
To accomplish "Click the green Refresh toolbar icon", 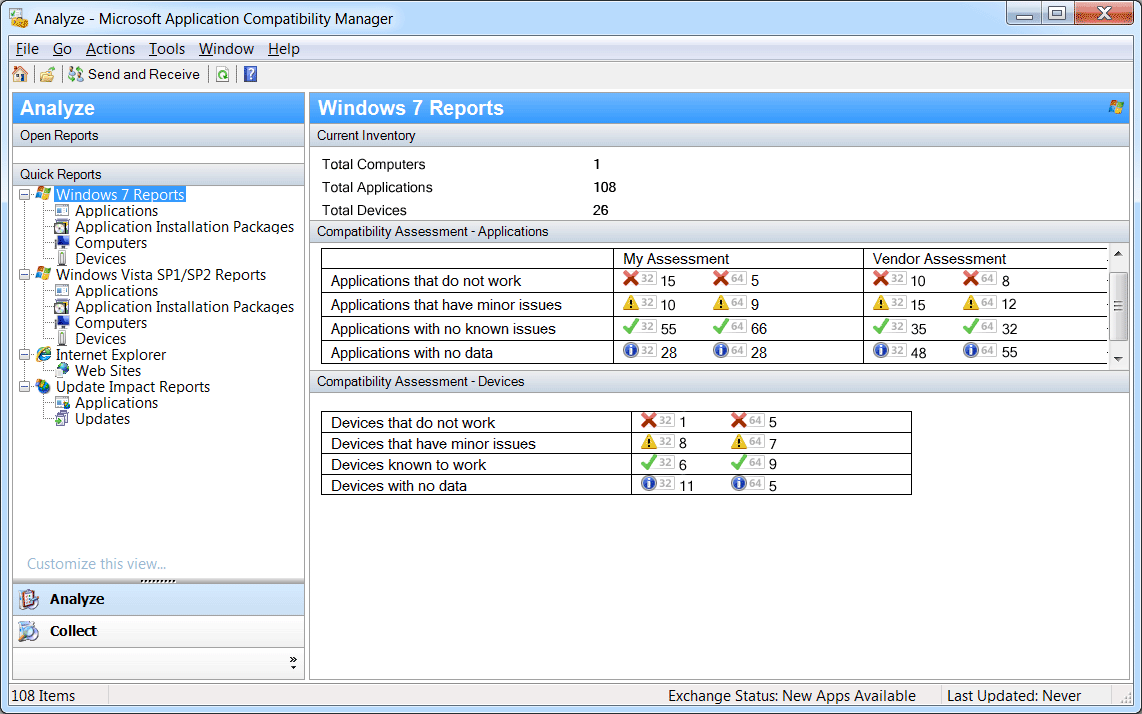I will point(223,74).
